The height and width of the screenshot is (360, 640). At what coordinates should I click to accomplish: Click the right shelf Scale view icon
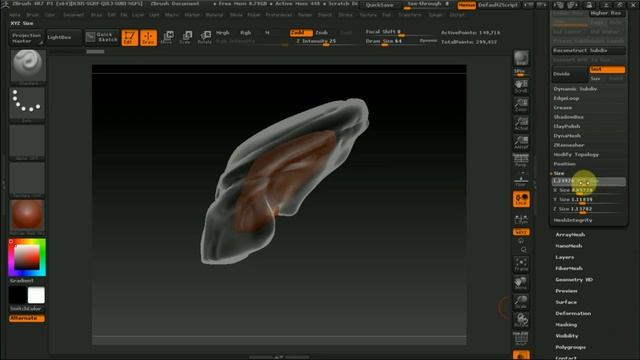(x=521, y=302)
